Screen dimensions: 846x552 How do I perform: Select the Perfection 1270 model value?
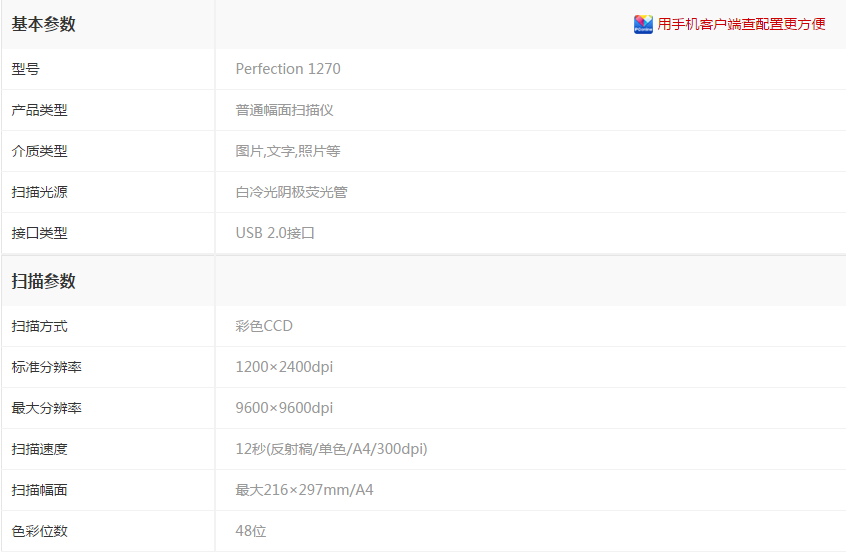click(x=288, y=69)
